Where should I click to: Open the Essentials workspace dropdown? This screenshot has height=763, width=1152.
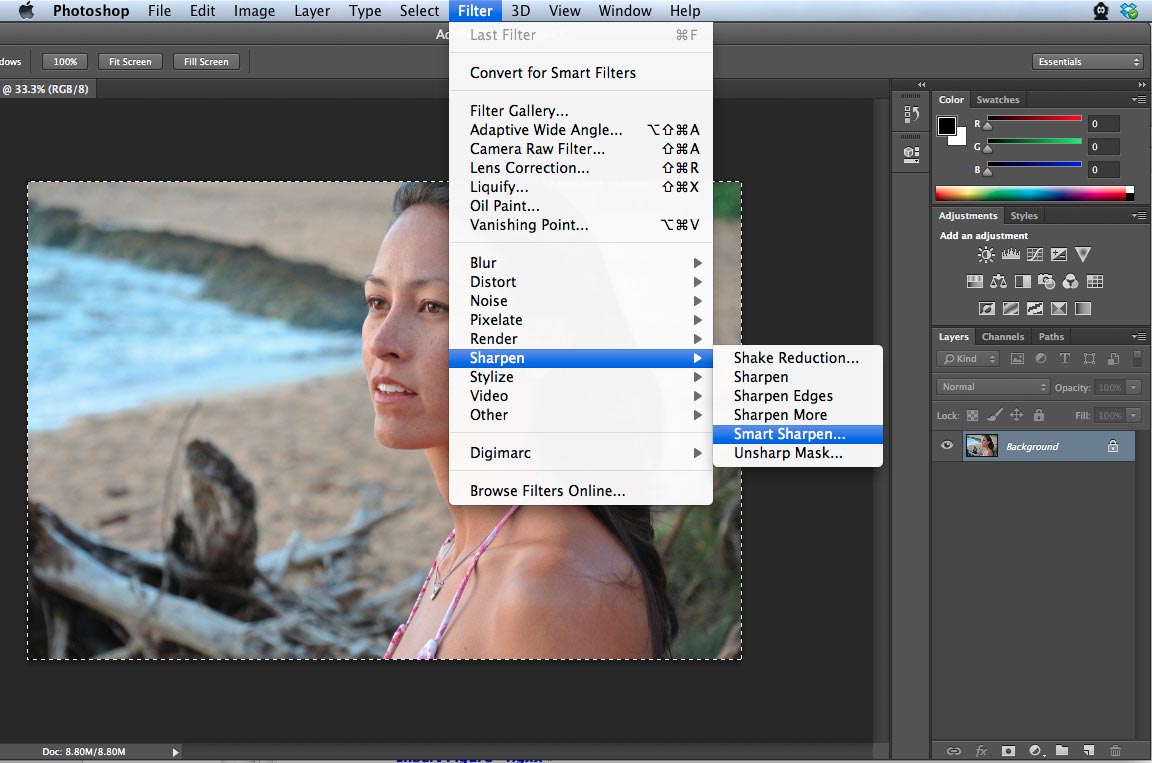pos(1087,62)
